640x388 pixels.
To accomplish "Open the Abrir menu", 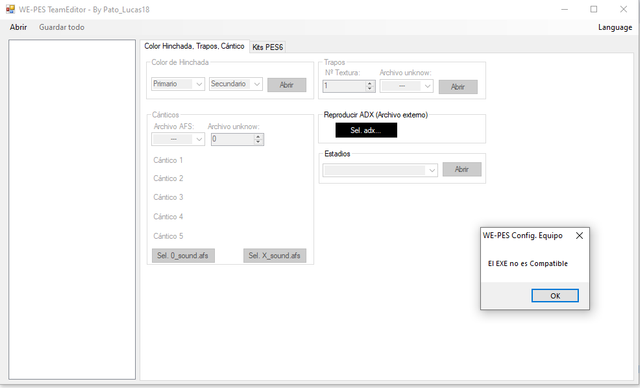I will [18, 27].
